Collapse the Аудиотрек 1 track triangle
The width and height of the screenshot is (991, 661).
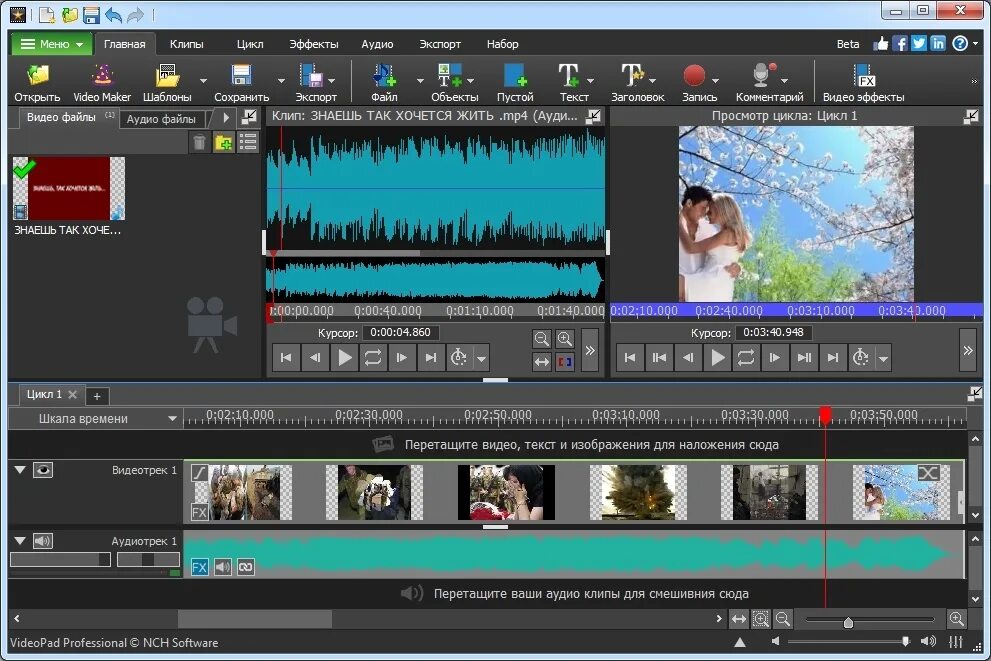(20, 541)
